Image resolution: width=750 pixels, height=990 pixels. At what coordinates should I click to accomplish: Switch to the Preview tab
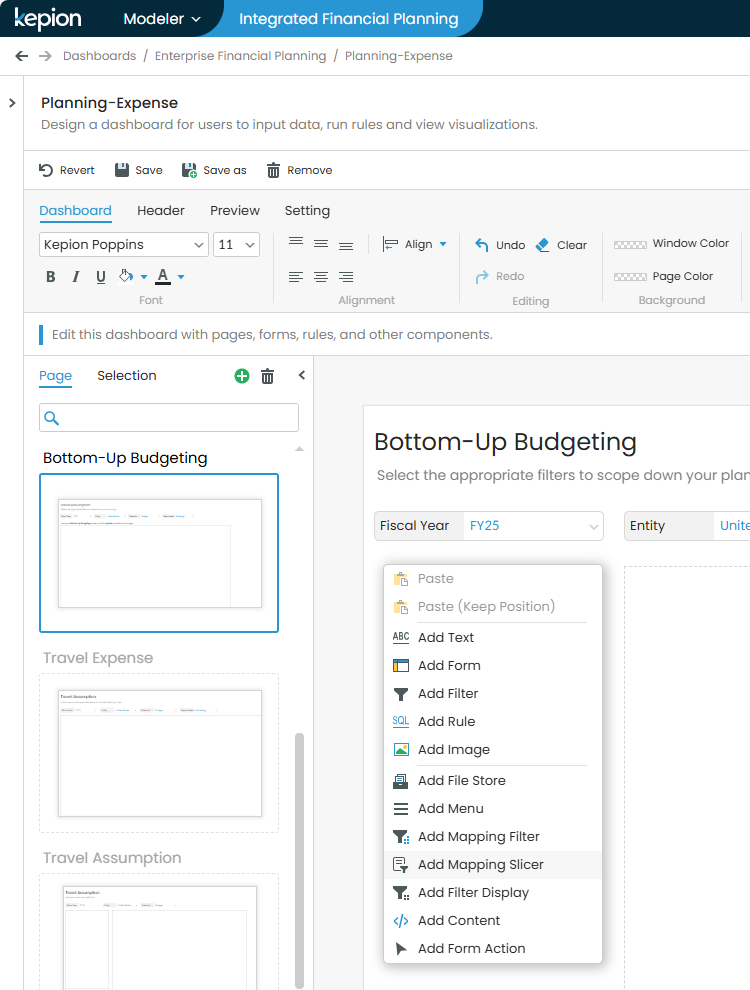point(235,211)
